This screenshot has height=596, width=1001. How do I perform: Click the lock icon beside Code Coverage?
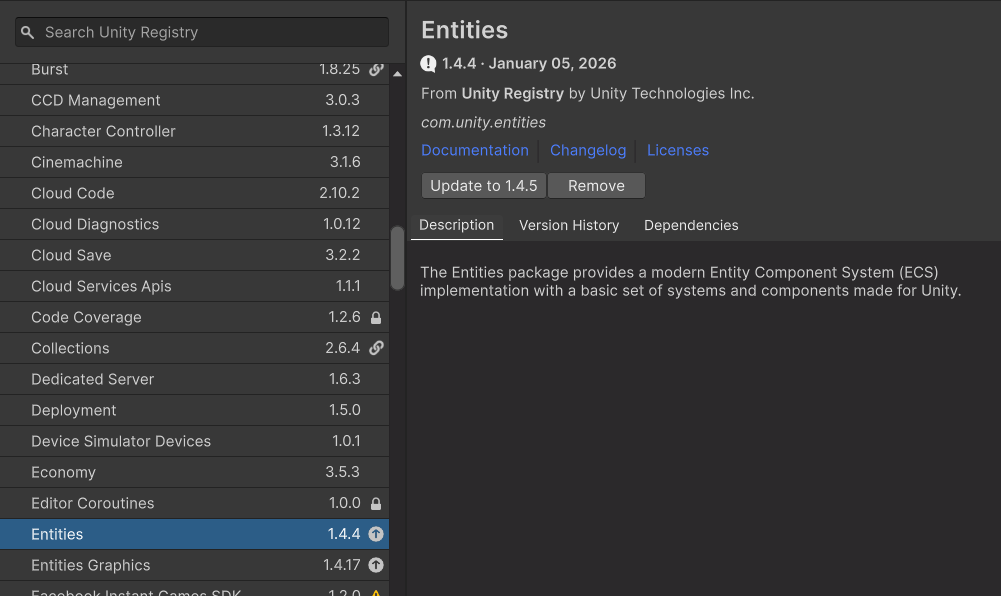tap(376, 317)
